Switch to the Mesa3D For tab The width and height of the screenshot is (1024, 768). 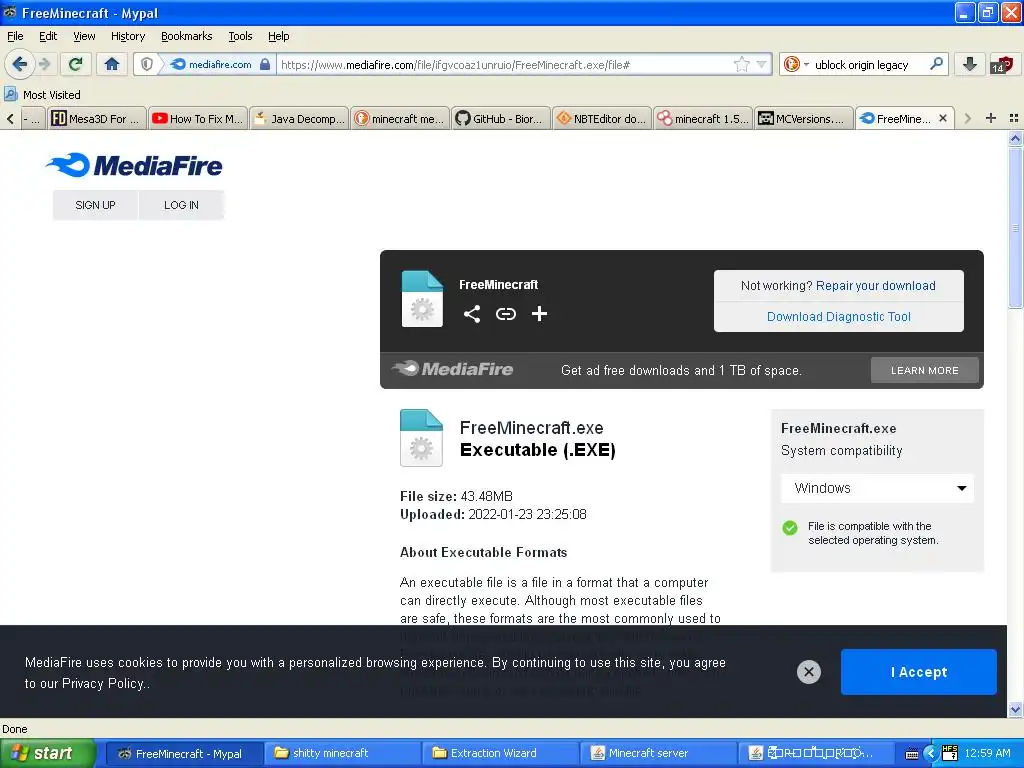coord(97,118)
